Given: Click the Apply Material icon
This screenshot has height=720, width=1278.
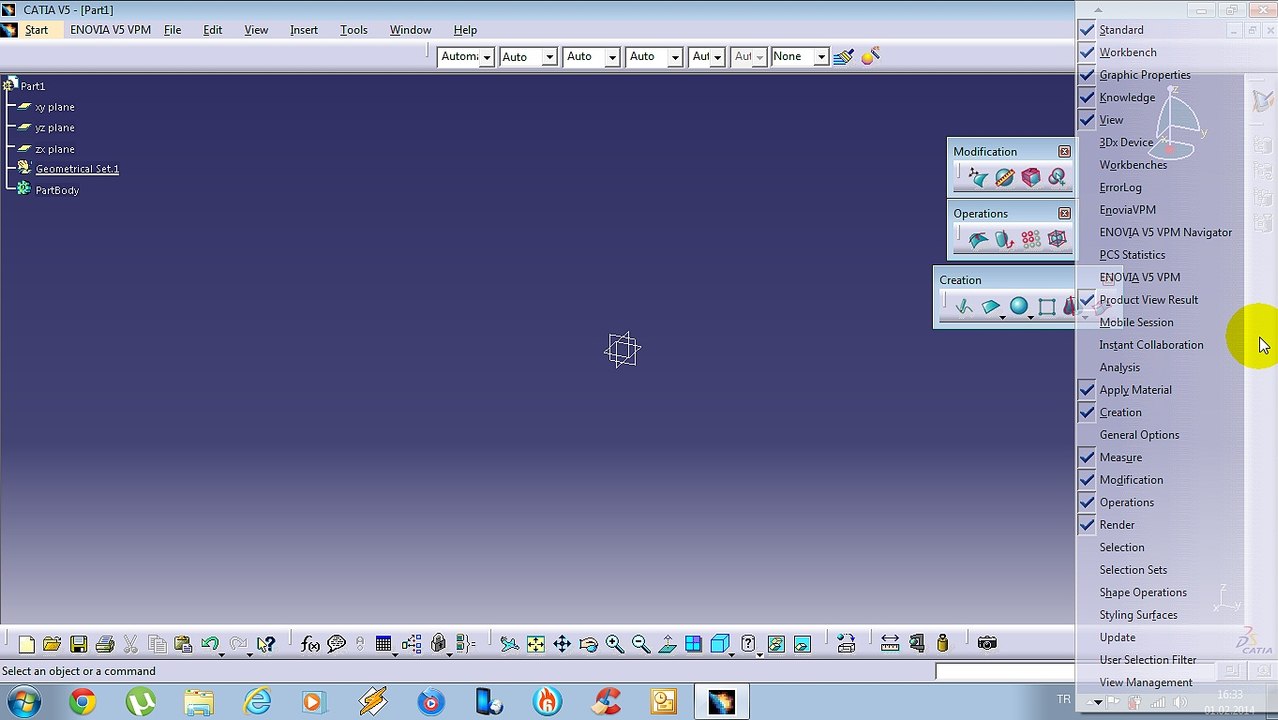Looking at the screenshot, I should click(846, 643).
